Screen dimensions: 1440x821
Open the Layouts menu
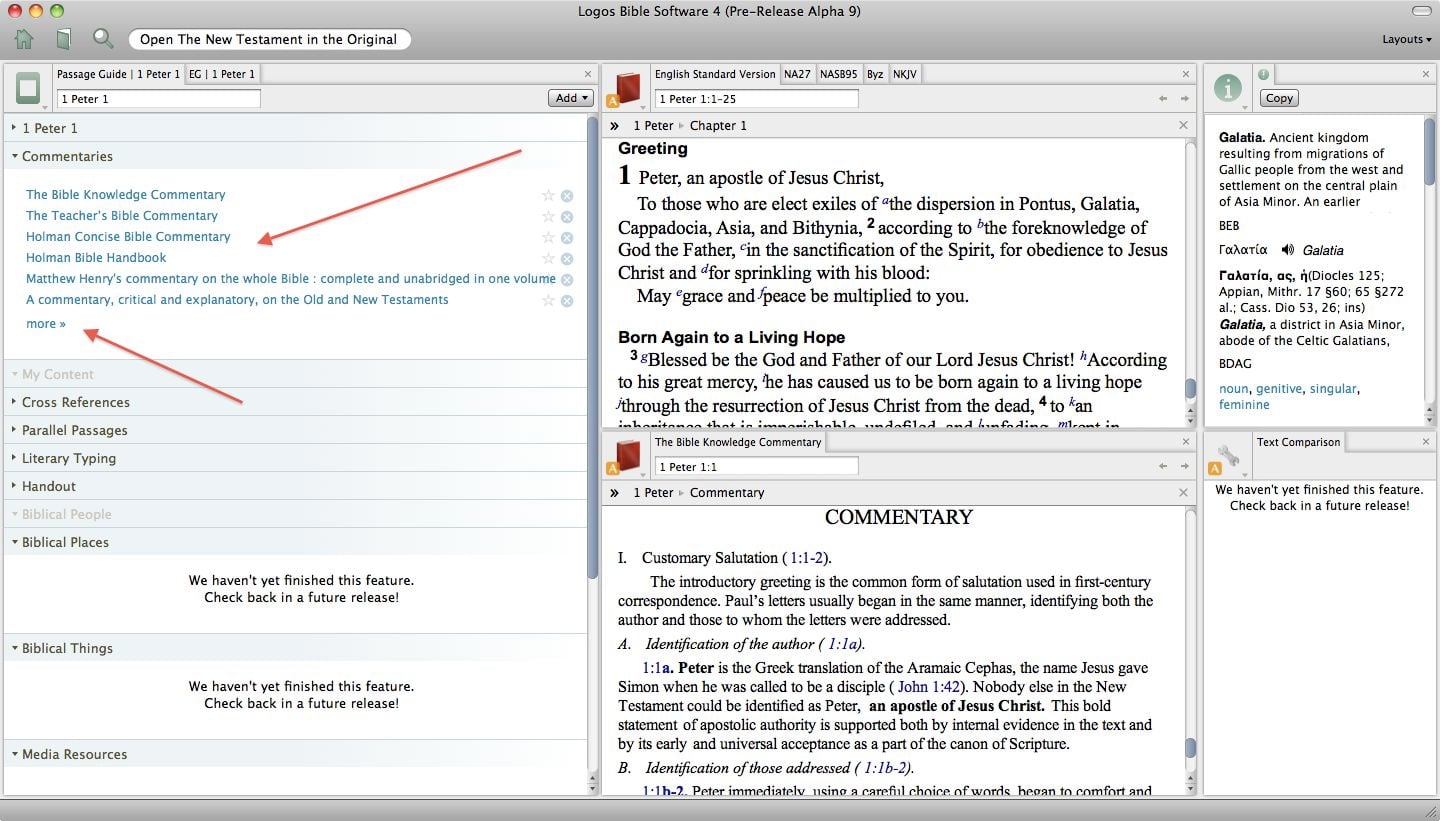[x=1407, y=39]
